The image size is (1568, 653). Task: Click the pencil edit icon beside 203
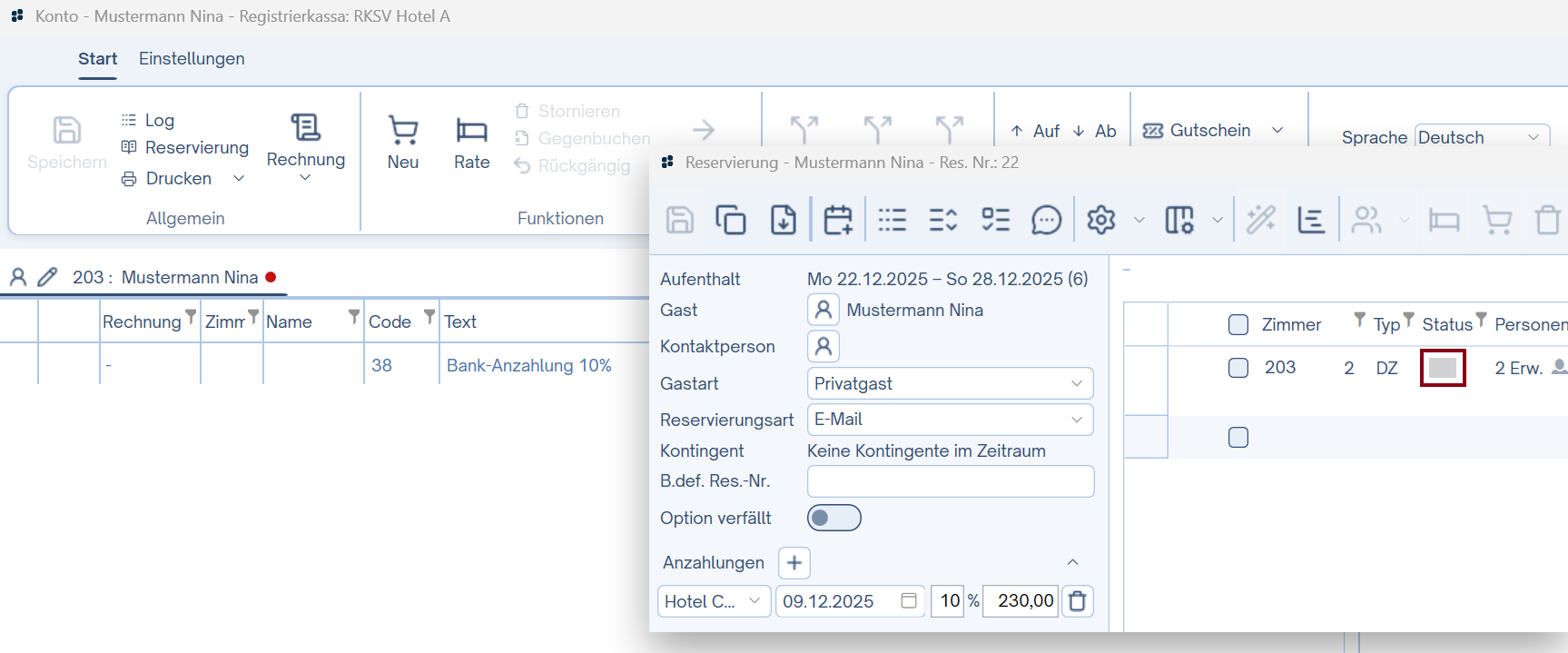click(x=47, y=277)
